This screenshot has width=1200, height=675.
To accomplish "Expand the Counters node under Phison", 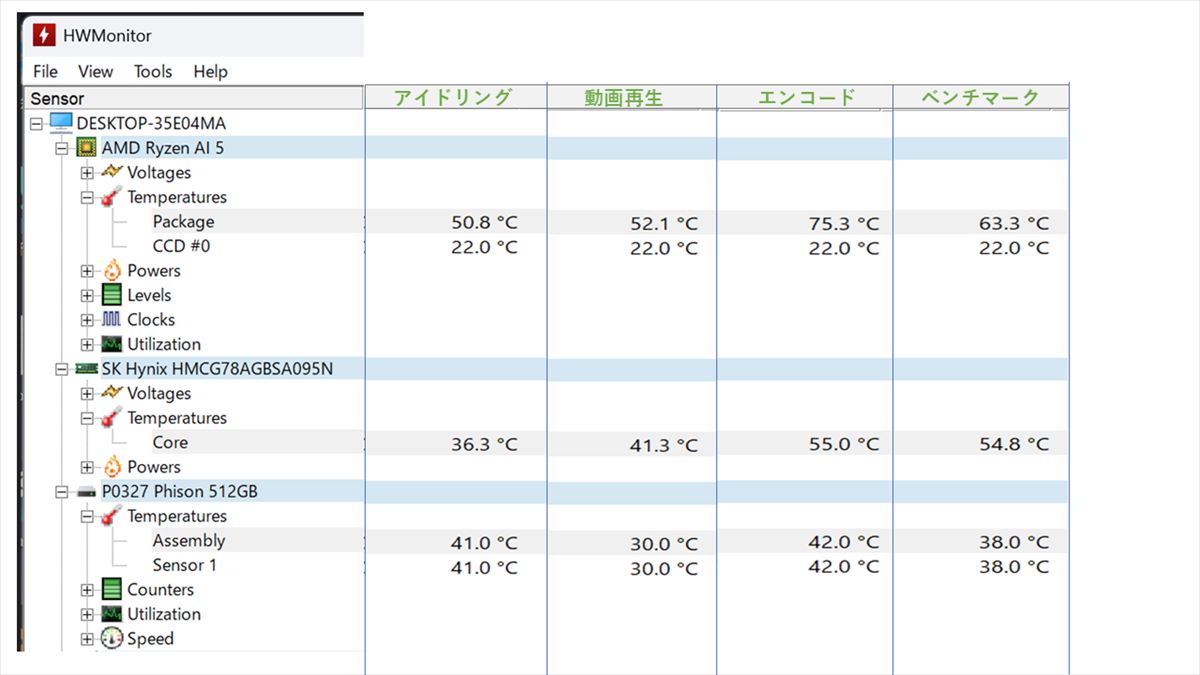I will 87,590.
